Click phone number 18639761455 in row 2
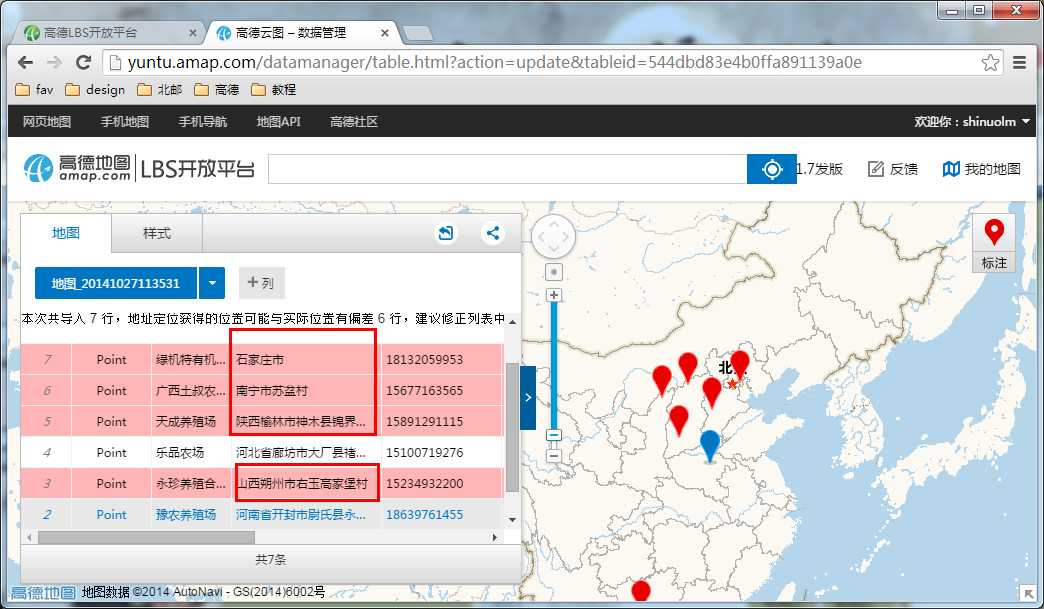Viewport: 1044px width, 609px height. pyautogui.click(x=424, y=514)
